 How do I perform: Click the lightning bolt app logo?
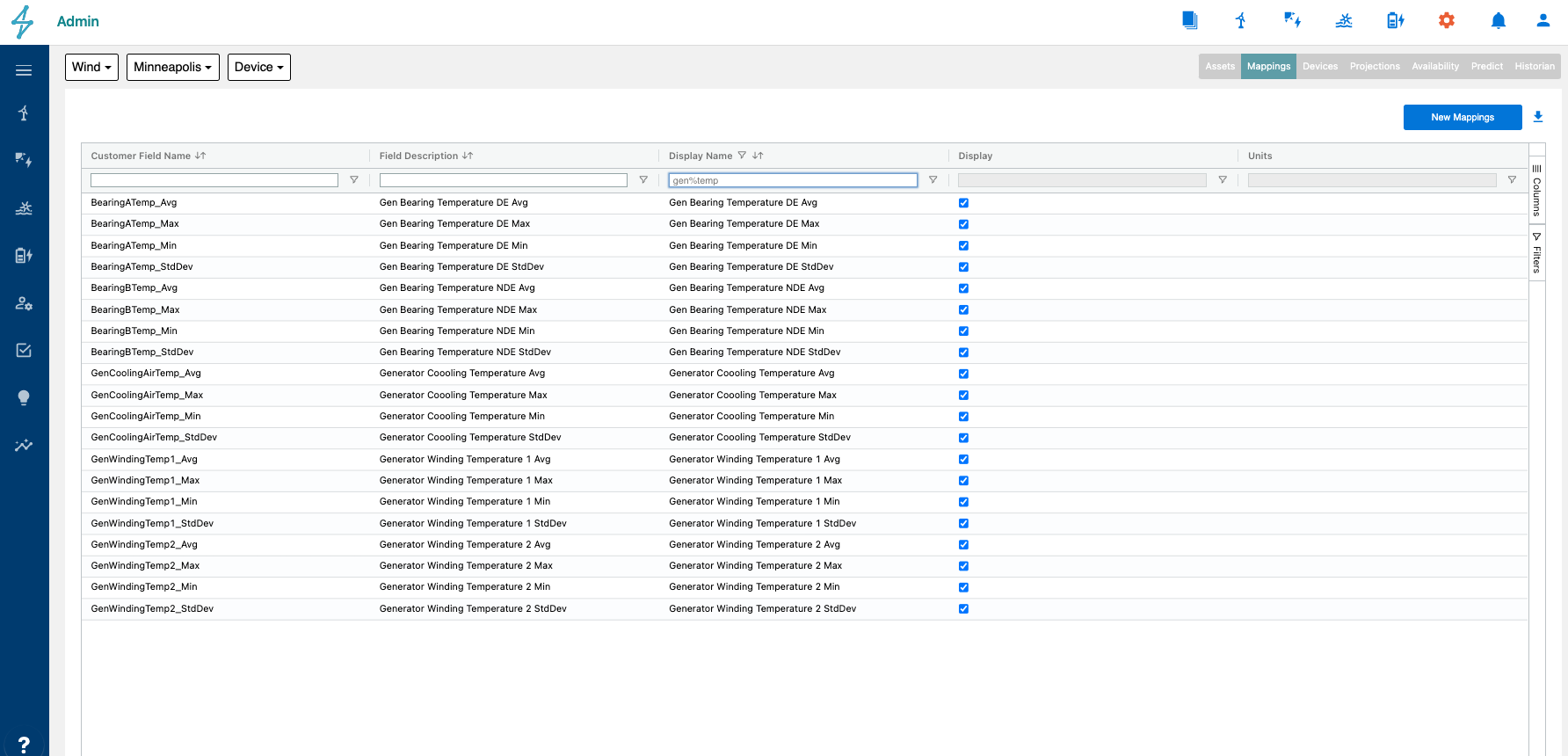pyautogui.click(x=23, y=22)
